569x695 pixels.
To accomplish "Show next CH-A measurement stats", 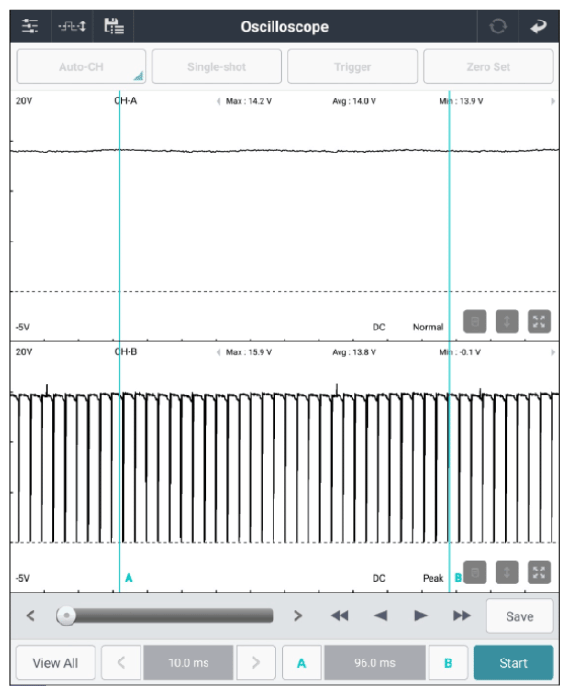I will click(x=553, y=101).
